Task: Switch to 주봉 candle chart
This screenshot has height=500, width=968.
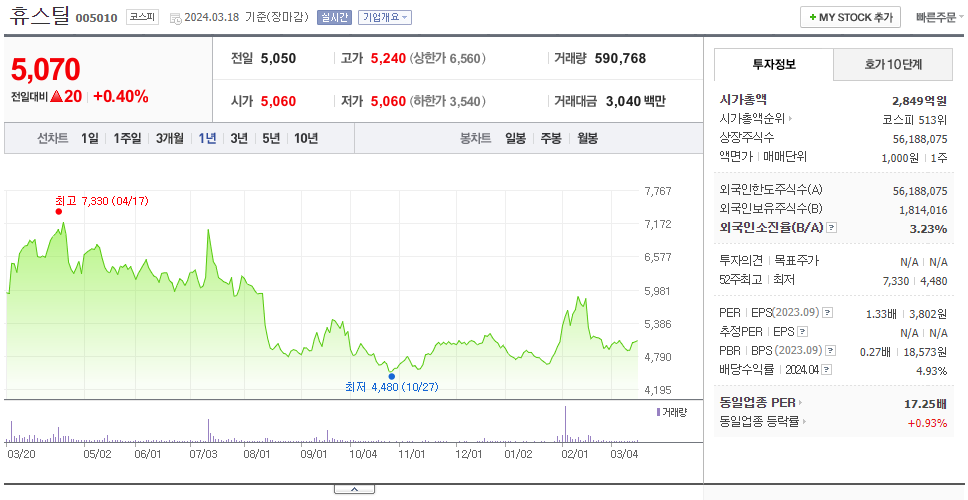Action: 551,138
